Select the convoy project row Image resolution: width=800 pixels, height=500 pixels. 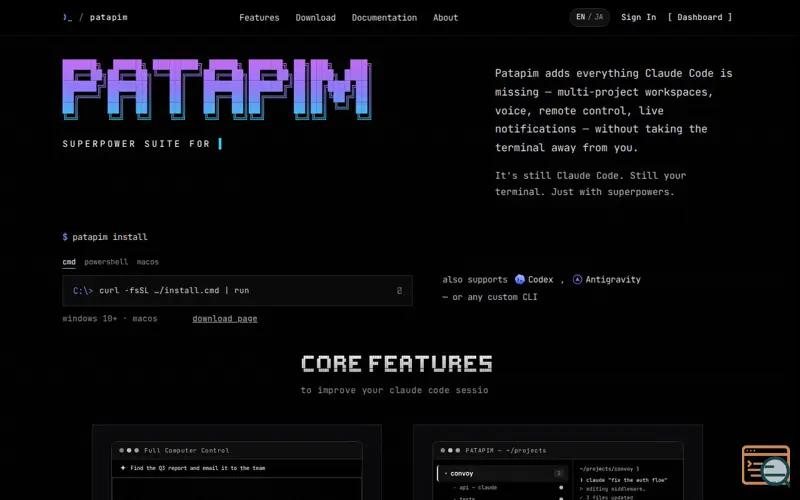coord(503,473)
